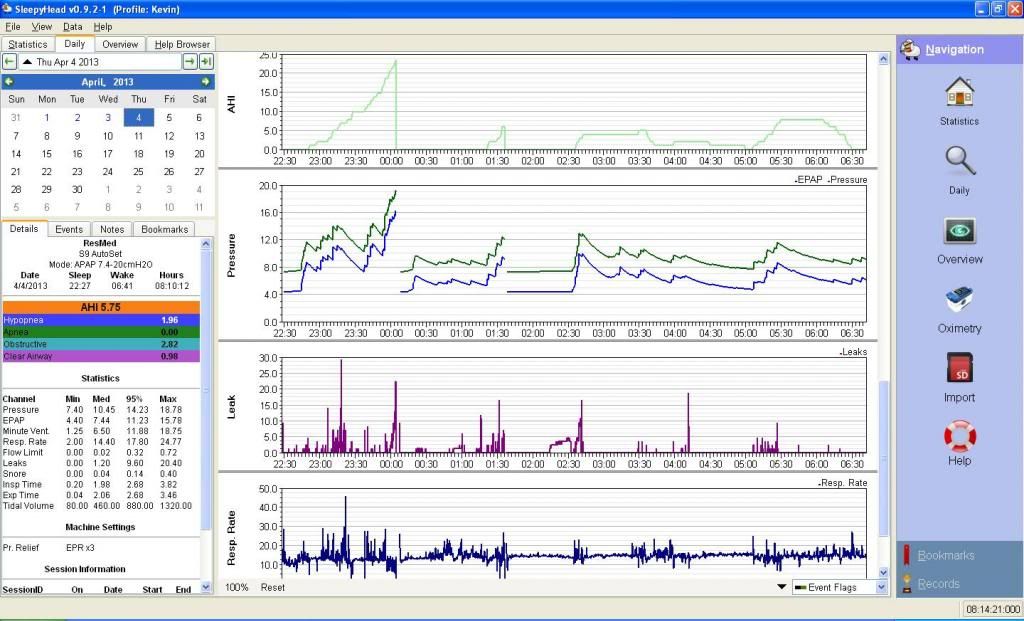This screenshot has width=1024, height=621.
Task: Select April 22 in the calendar
Action: coord(46,172)
